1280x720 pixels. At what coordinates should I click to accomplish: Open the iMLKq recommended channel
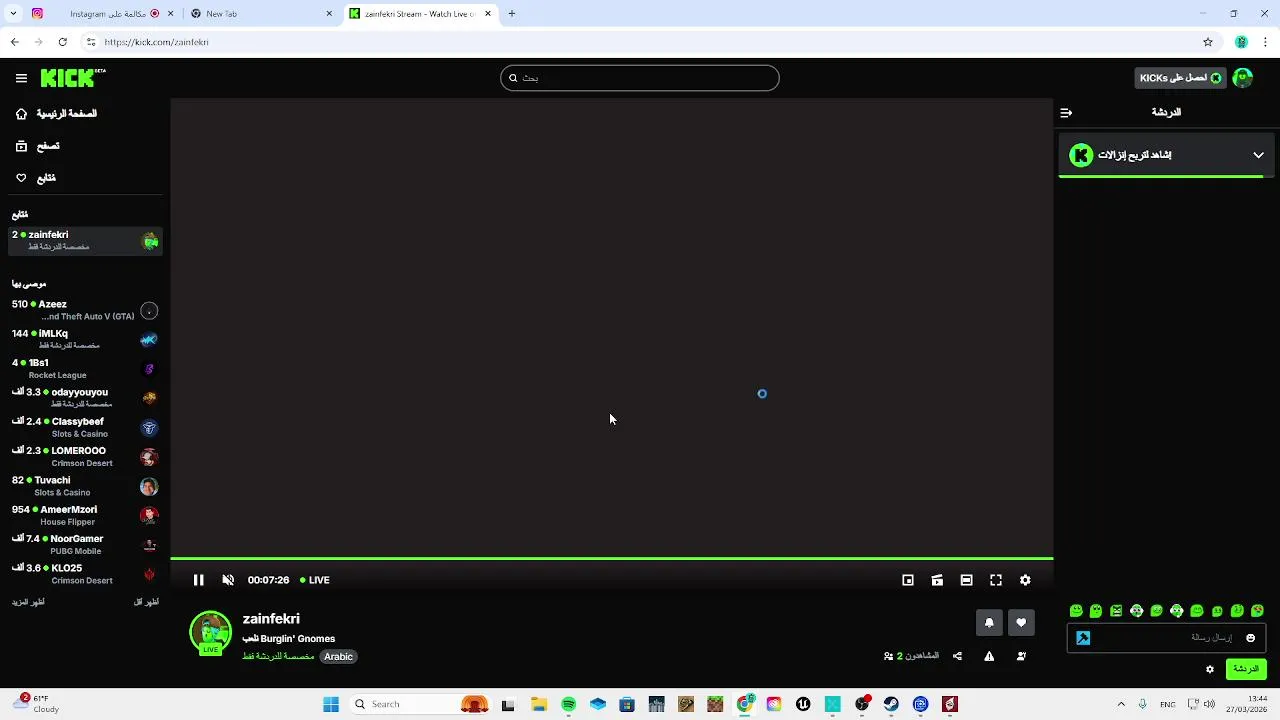click(x=85, y=339)
